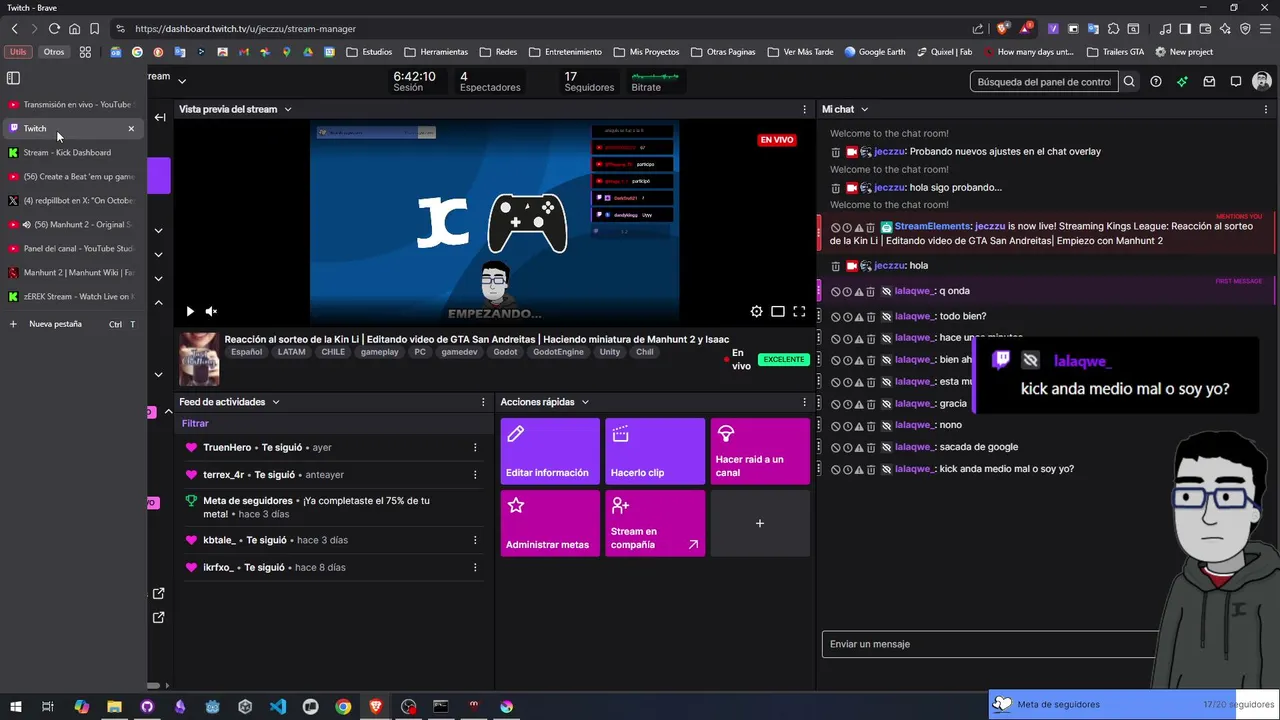The height and width of the screenshot is (720, 1280).
Task: Open the help question mark icon
Action: coord(1156,82)
